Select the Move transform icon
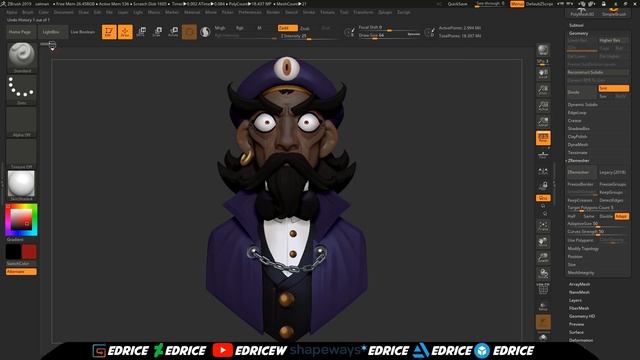This screenshot has width=640, height=360. (141, 32)
